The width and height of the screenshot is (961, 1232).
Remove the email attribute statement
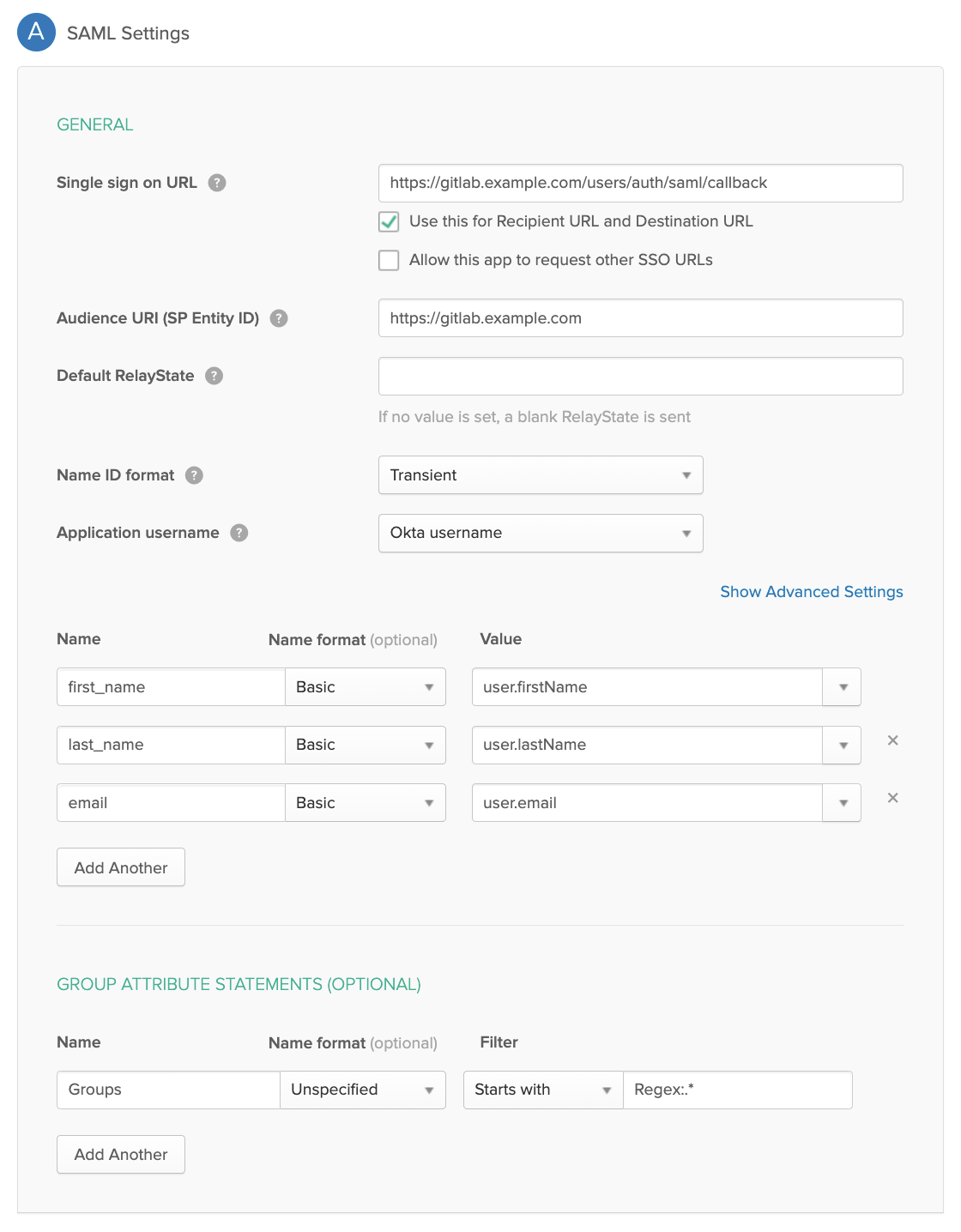pos(892,798)
